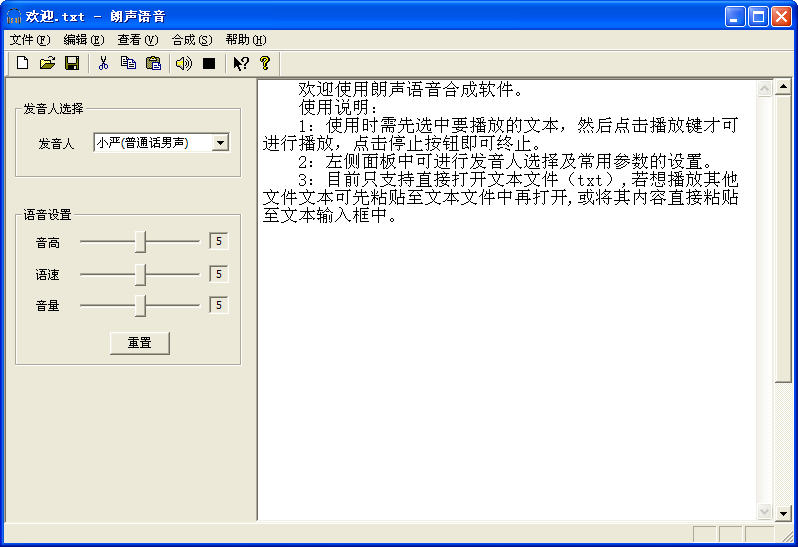Cut selection with the scissors icon
798x547 pixels.
point(103,63)
